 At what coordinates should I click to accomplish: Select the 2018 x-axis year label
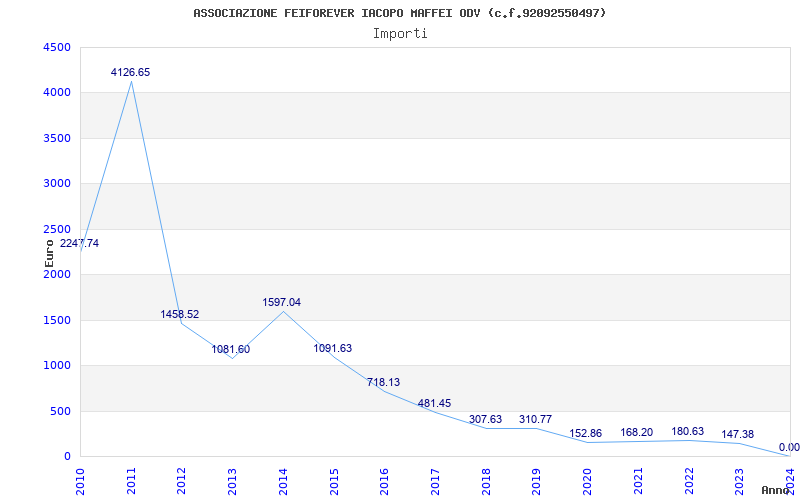pyautogui.click(x=486, y=481)
